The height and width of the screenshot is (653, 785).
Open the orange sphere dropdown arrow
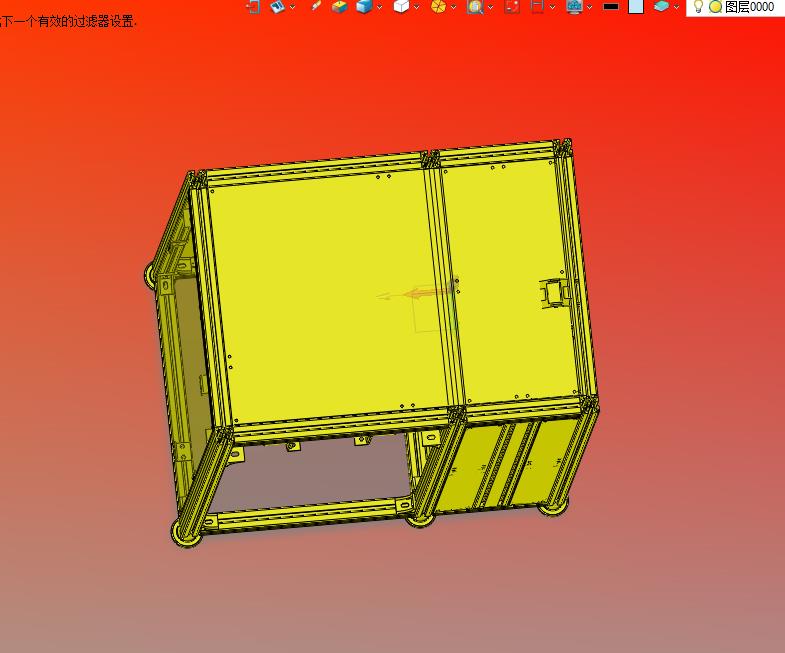pos(454,7)
